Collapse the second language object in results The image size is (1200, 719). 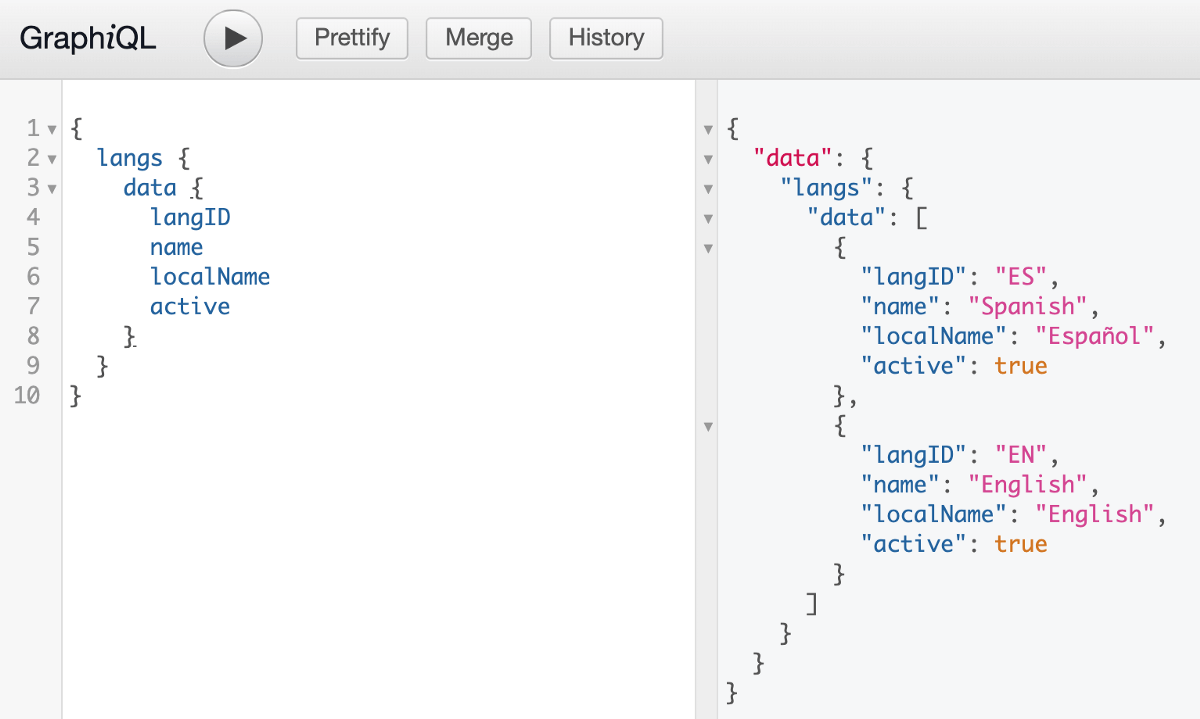pos(708,427)
